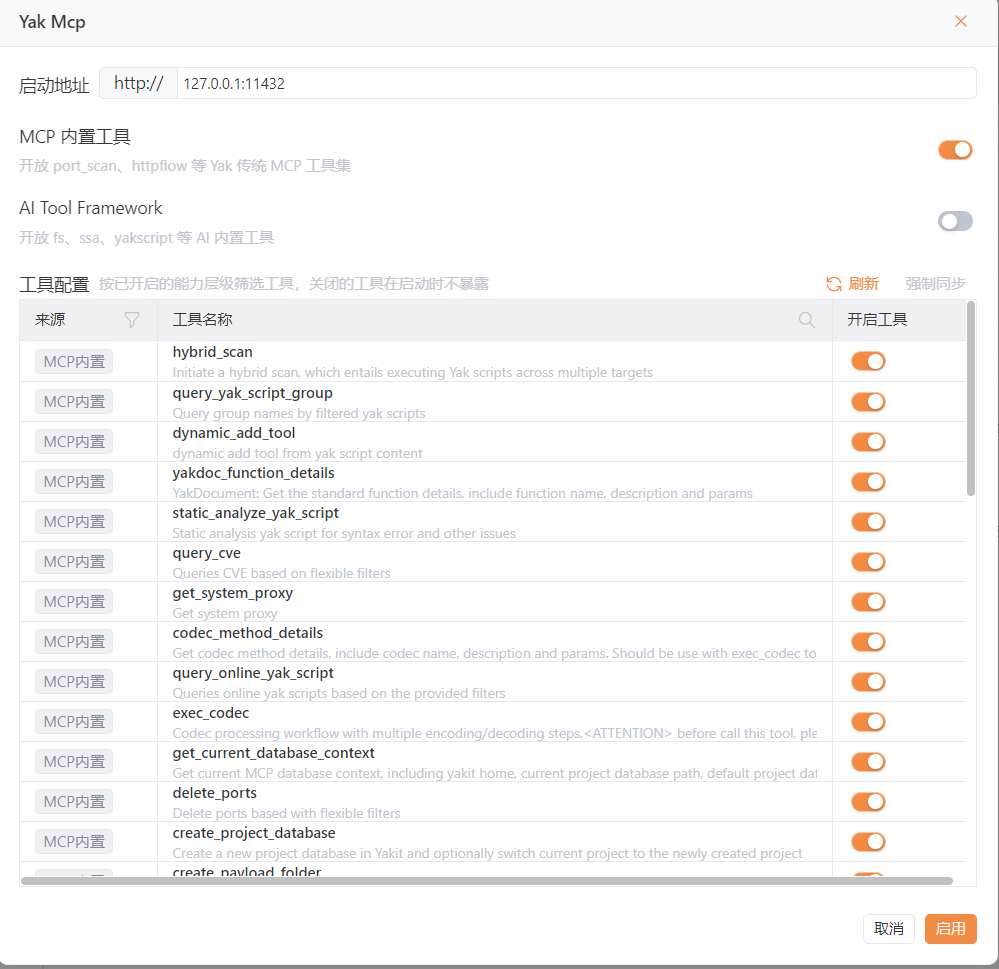Viewport: 999px width, 969px height.
Task: Toggle the delete_ports tool switch
Action: (x=868, y=801)
